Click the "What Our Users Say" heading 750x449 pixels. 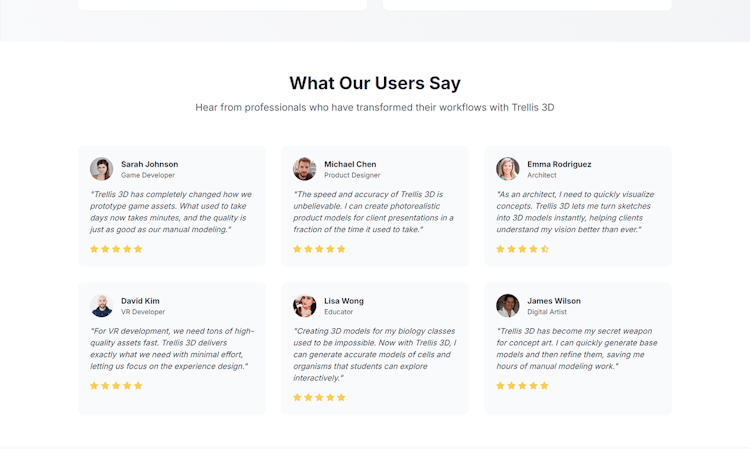point(375,83)
